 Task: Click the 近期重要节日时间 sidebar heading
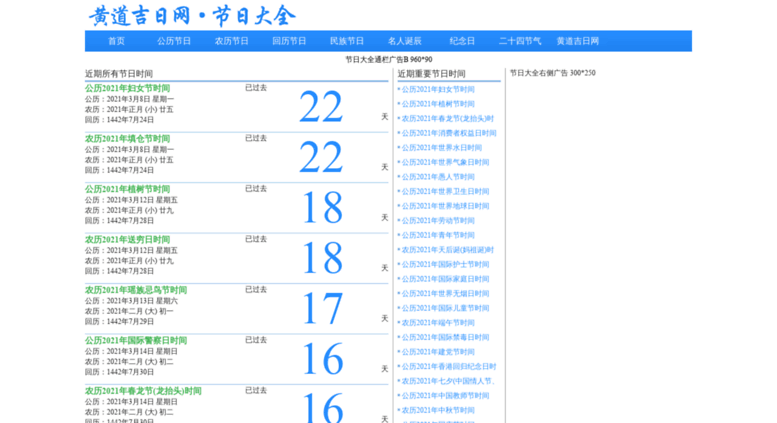coord(431,74)
